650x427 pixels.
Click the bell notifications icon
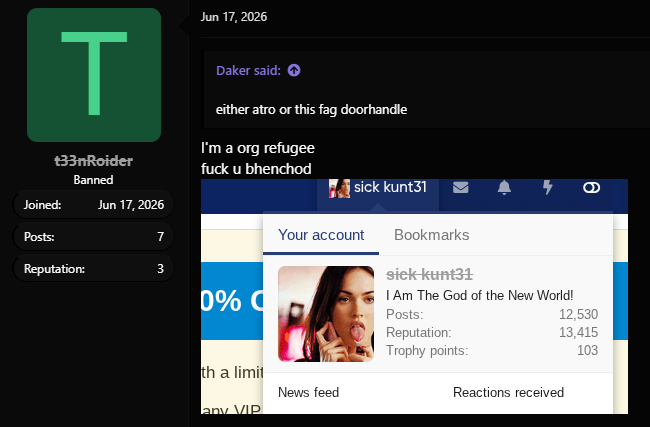[x=504, y=187]
